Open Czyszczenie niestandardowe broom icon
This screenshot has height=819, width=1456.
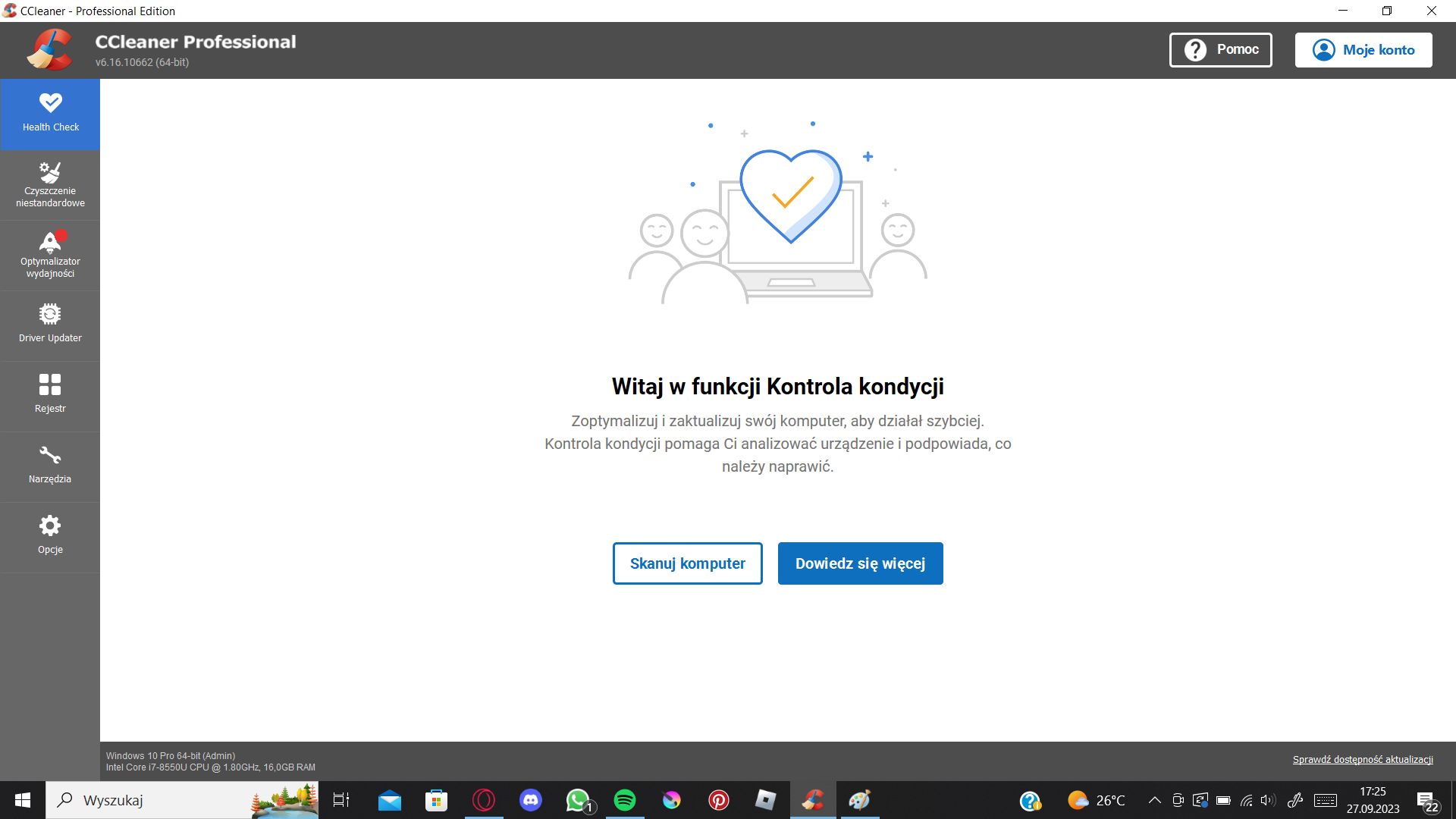(50, 184)
